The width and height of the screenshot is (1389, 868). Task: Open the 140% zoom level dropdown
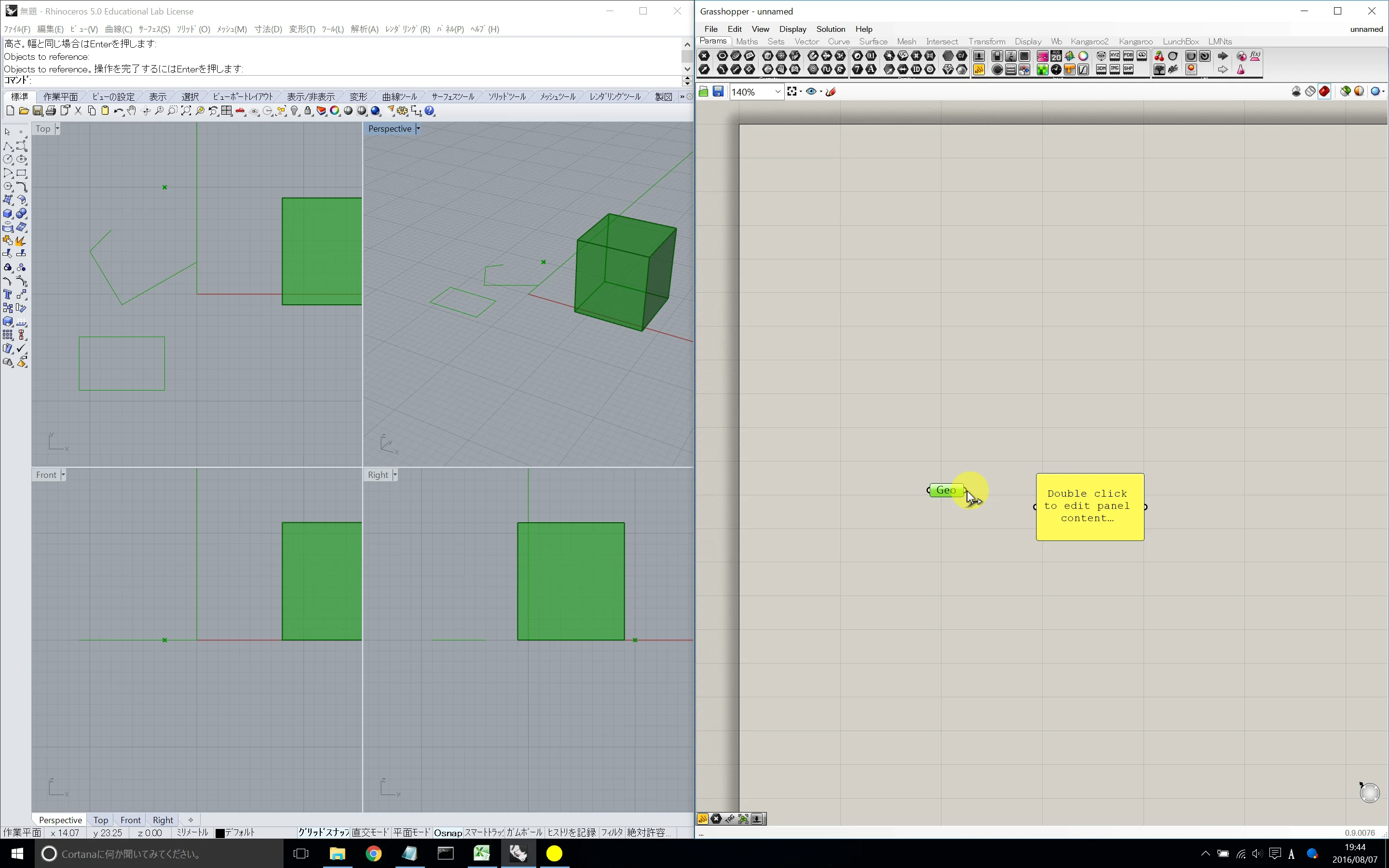[x=777, y=92]
